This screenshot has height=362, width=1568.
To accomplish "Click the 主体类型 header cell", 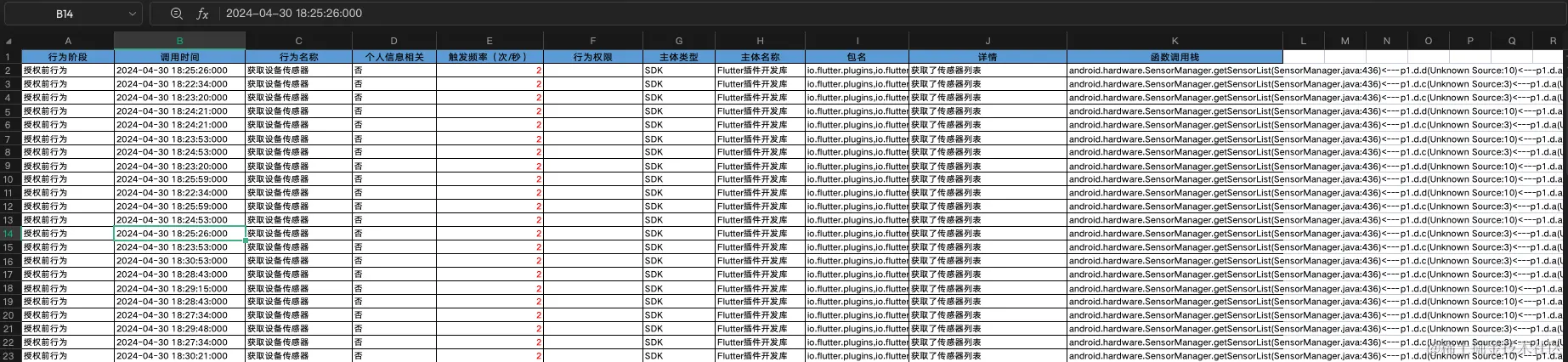I will tap(678, 57).
